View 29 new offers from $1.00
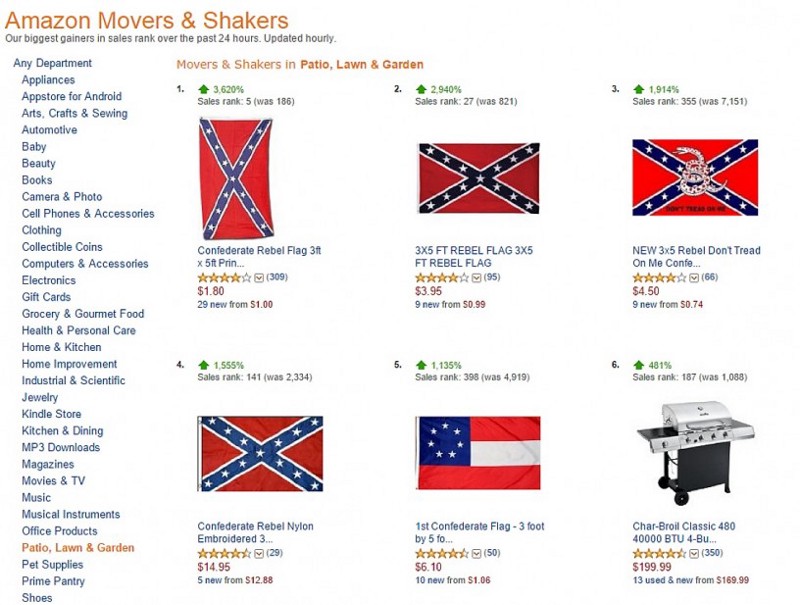The width and height of the screenshot is (800, 605). coord(235,304)
